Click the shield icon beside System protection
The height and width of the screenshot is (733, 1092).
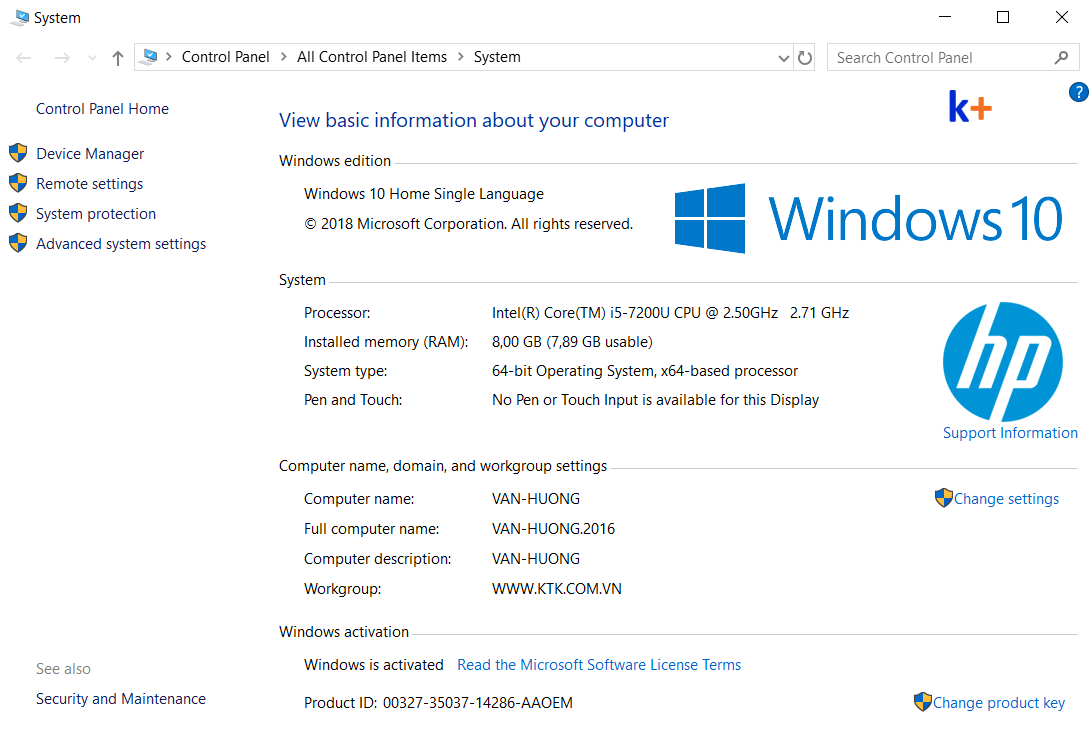tap(18, 213)
